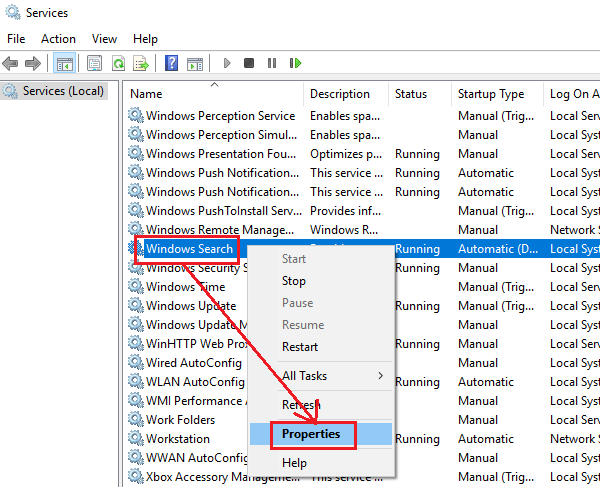The width and height of the screenshot is (600, 487).
Task: Click the Export List toolbar icon
Action: pyautogui.click(x=140, y=63)
